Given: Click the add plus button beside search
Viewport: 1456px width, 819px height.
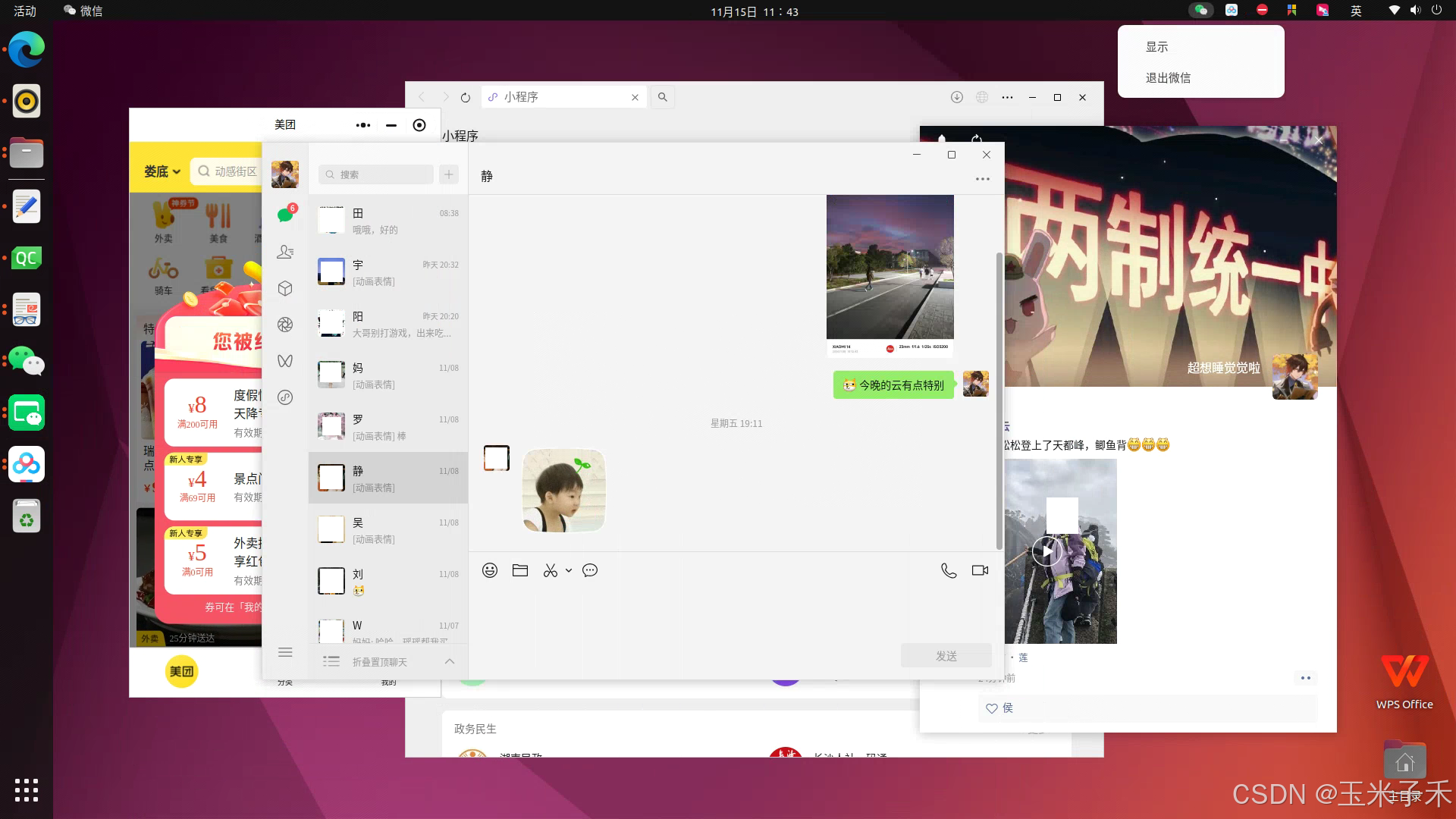Looking at the screenshot, I should click(x=449, y=174).
